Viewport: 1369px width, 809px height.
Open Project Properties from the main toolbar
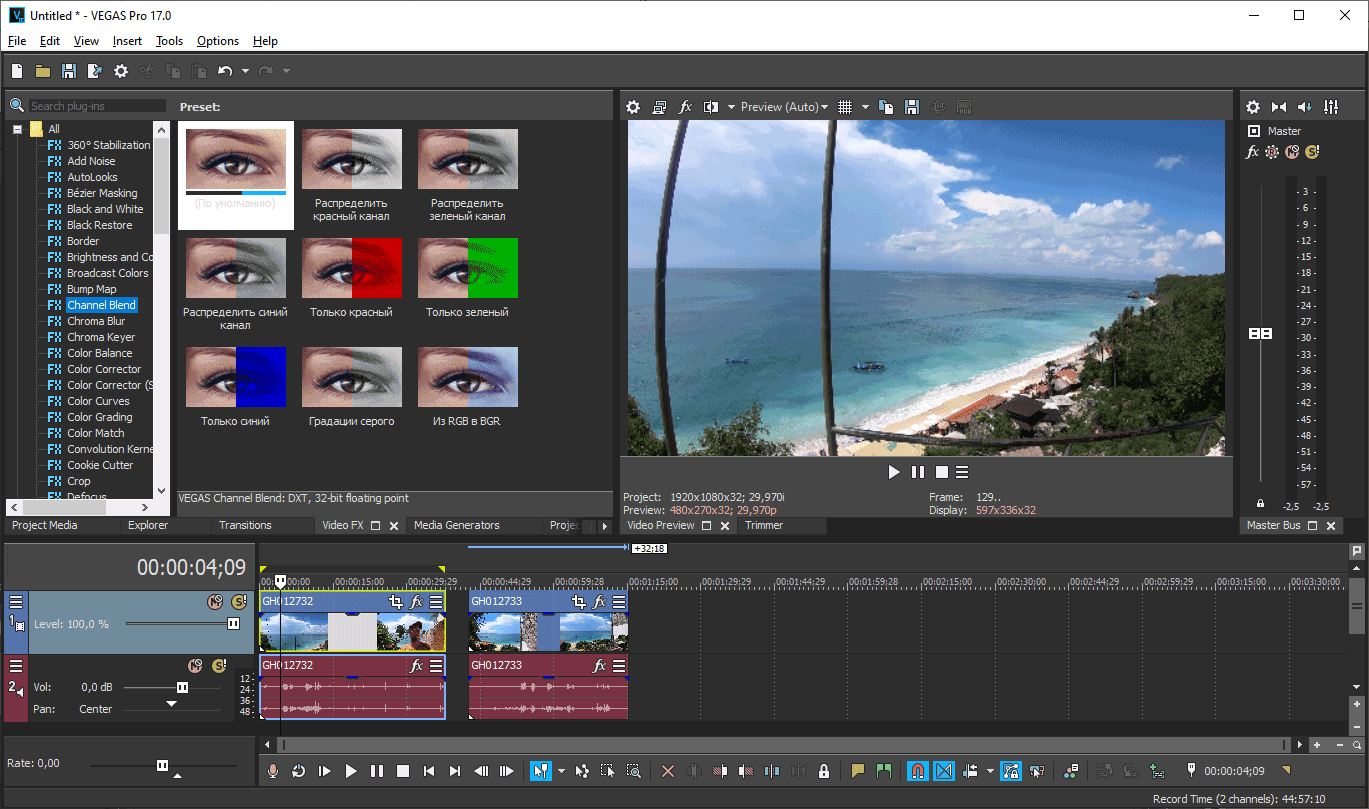121,71
